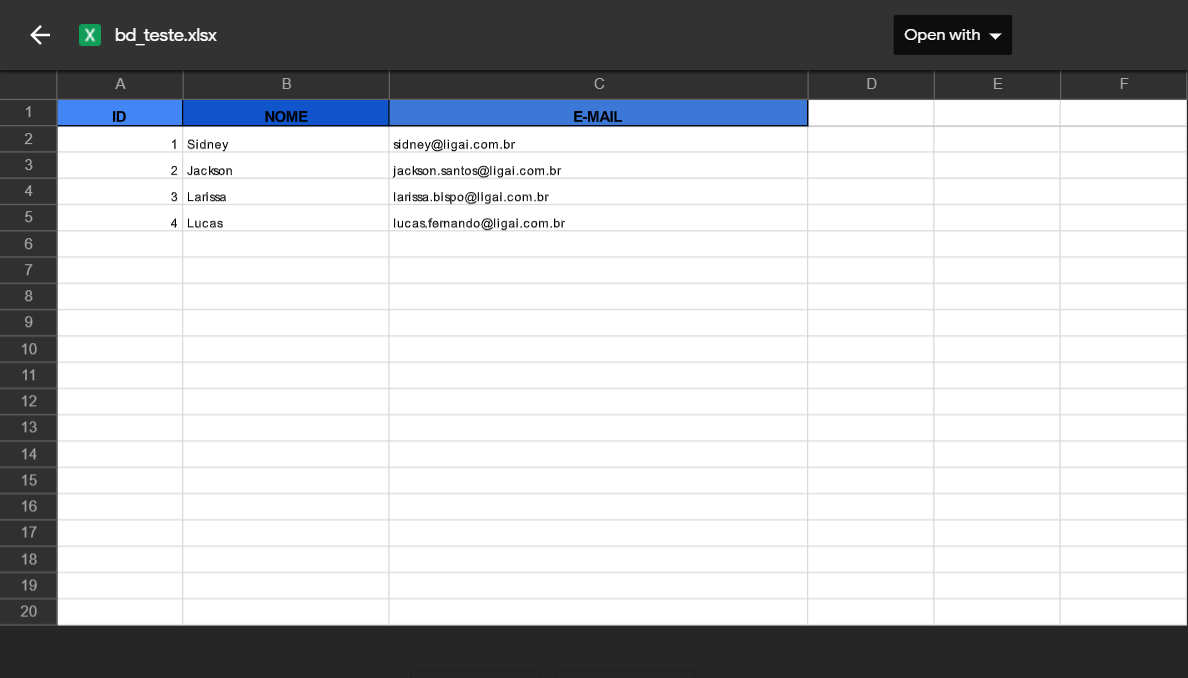Select row 13 header
1188x678 pixels.
[x=28, y=427]
